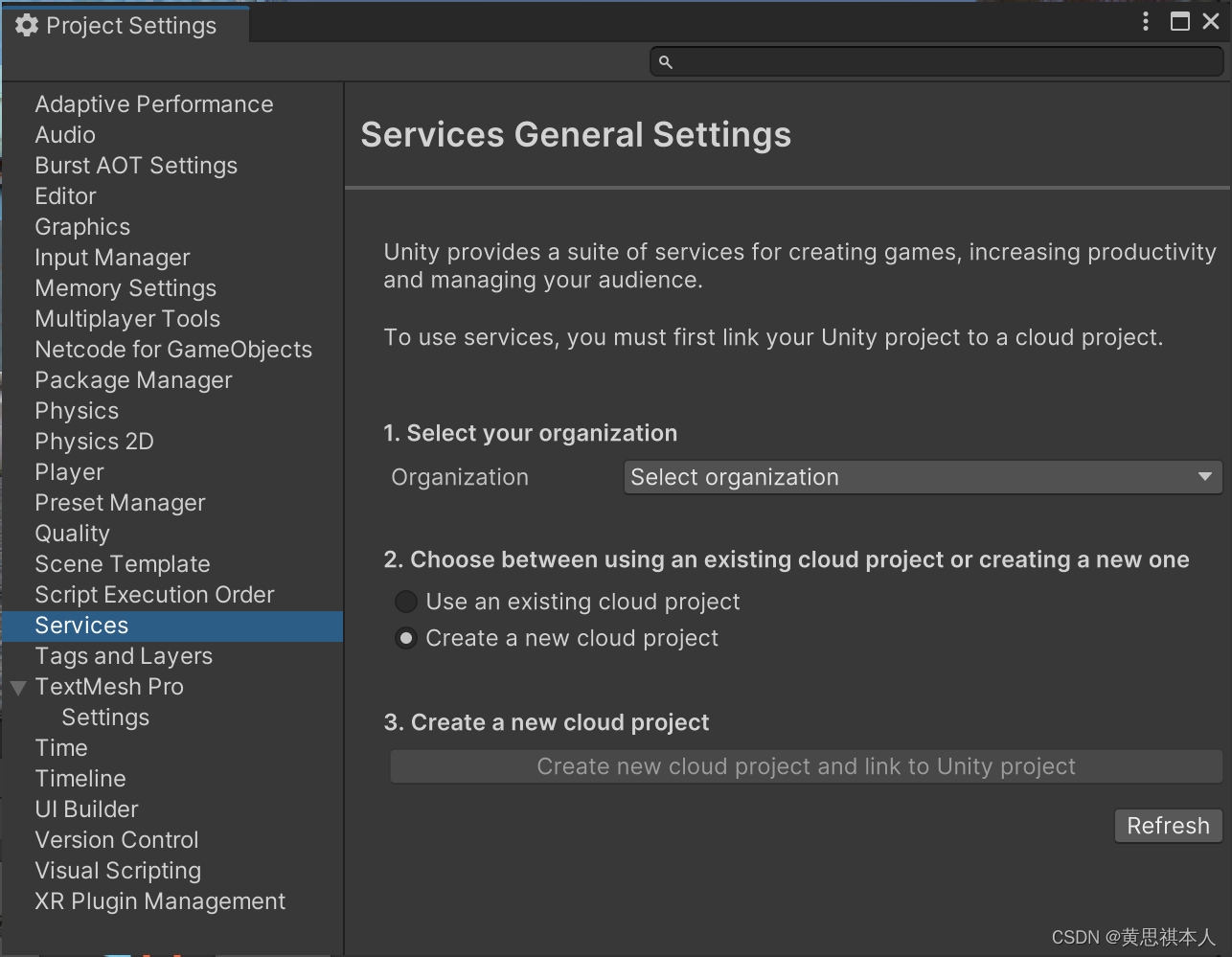Select Create a new cloud project option
The width and height of the screenshot is (1232, 957).
[406, 638]
